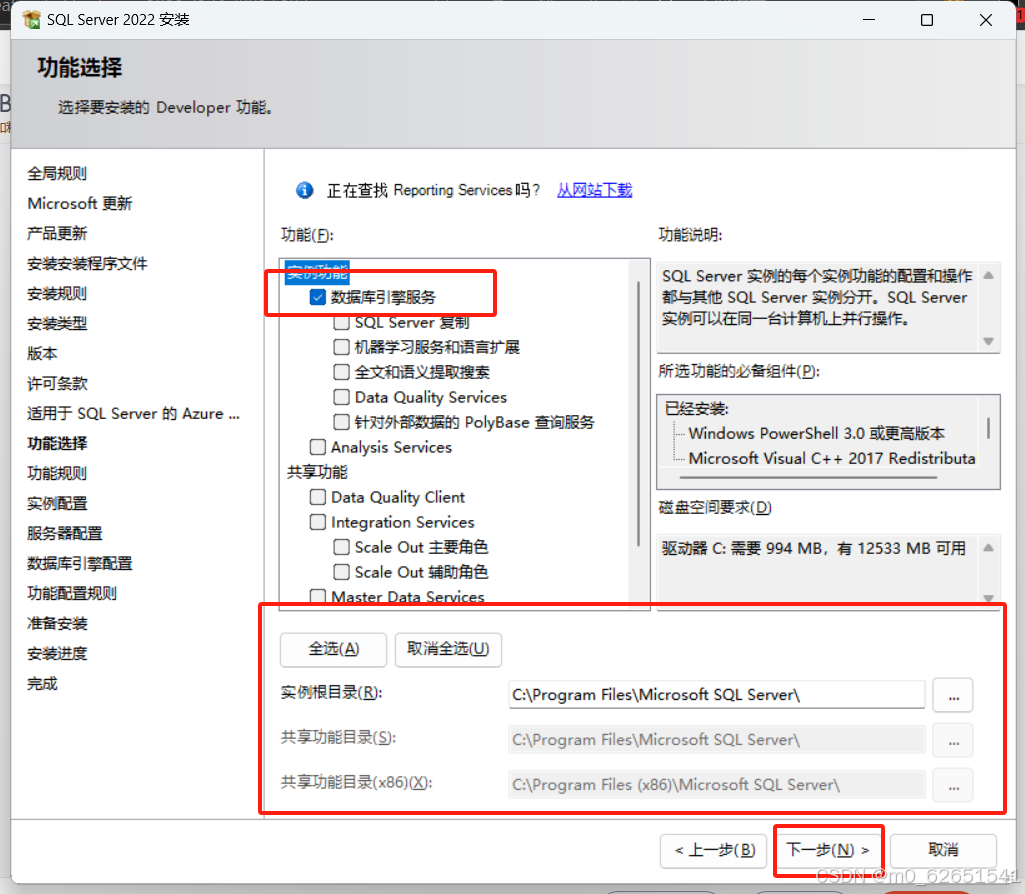Select 完成 step in sidebar
This screenshot has width=1025, height=894.
click(42, 684)
